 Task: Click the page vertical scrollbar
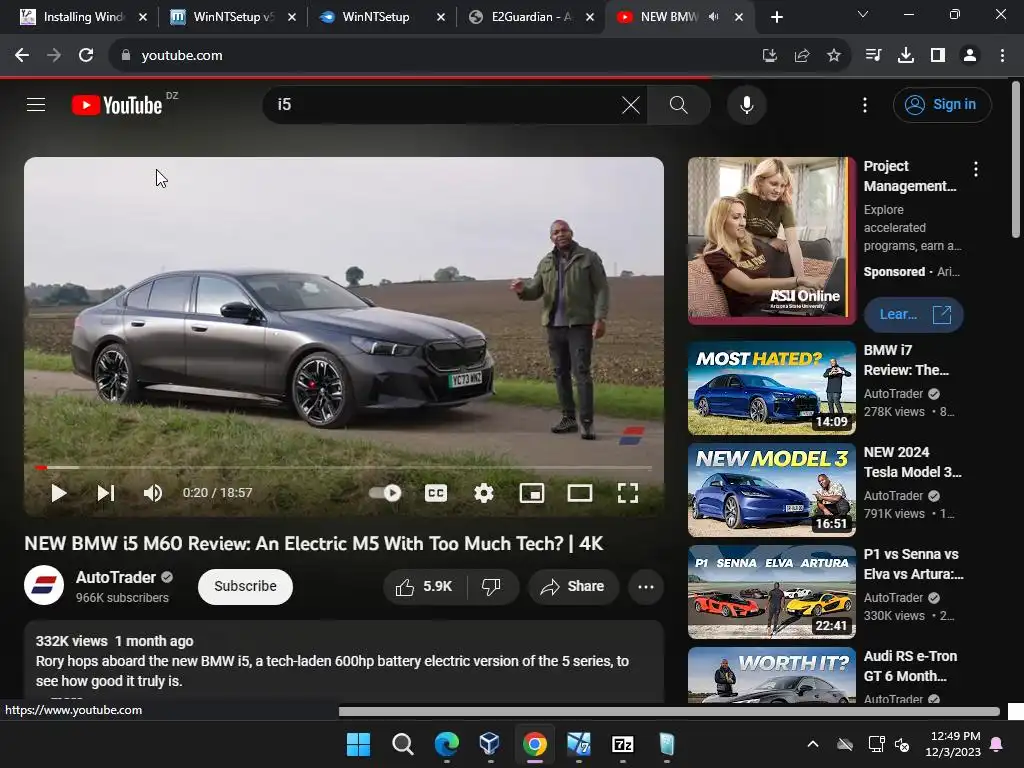(1016, 160)
